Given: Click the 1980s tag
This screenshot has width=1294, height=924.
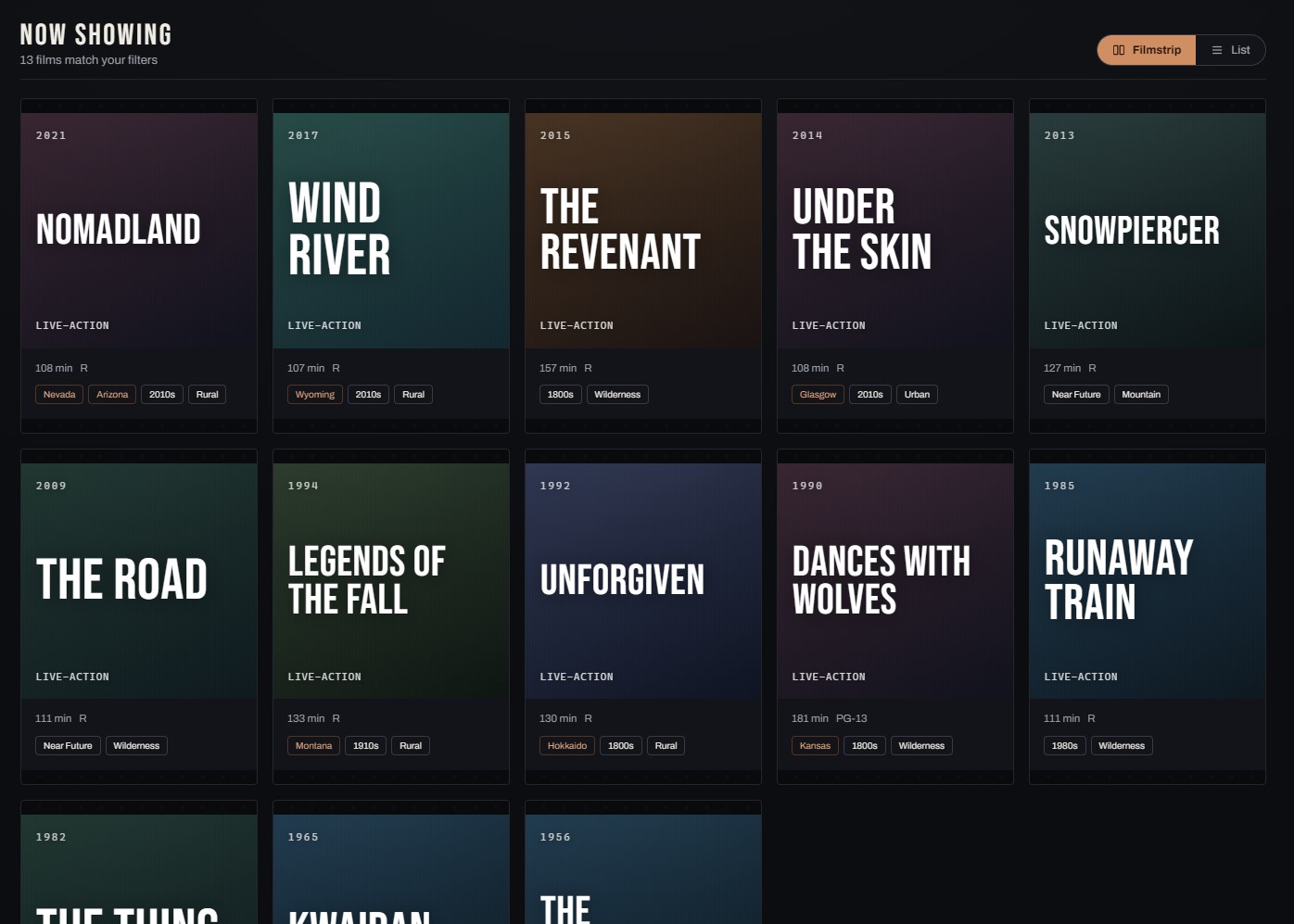Looking at the screenshot, I should point(1065,746).
